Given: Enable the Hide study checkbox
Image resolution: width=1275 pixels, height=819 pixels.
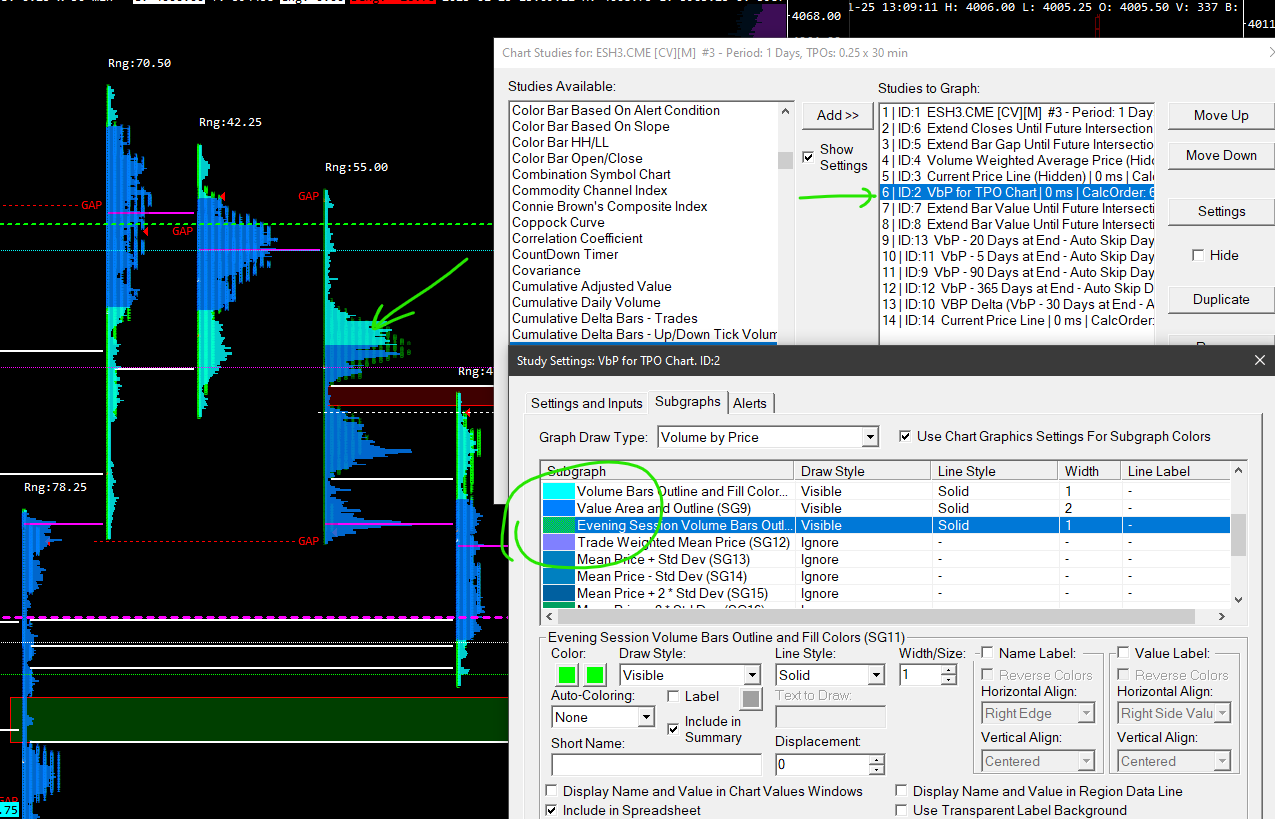Looking at the screenshot, I should tap(1198, 255).
